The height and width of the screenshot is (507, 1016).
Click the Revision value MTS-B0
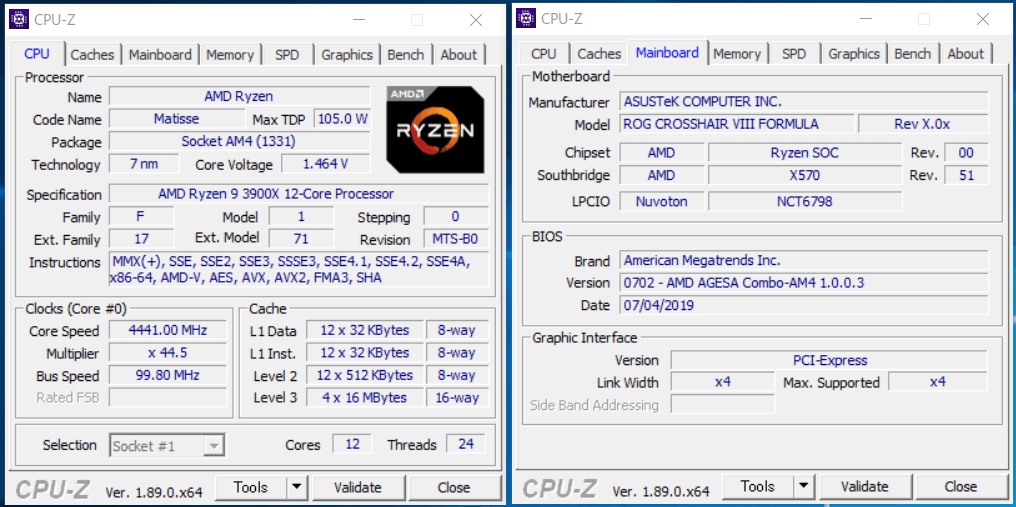(456, 239)
